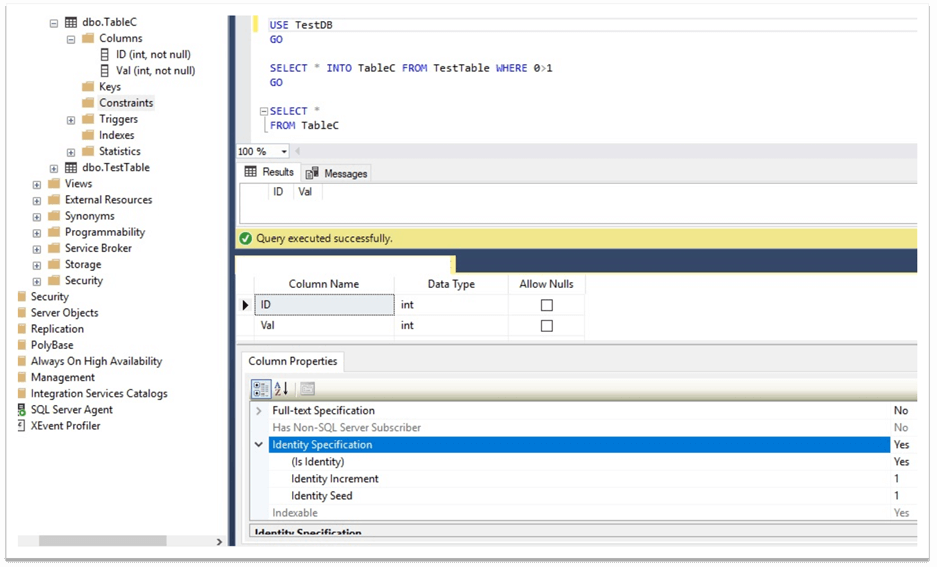Collapse the Columns folder node
The image size is (937, 567).
pos(71,39)
